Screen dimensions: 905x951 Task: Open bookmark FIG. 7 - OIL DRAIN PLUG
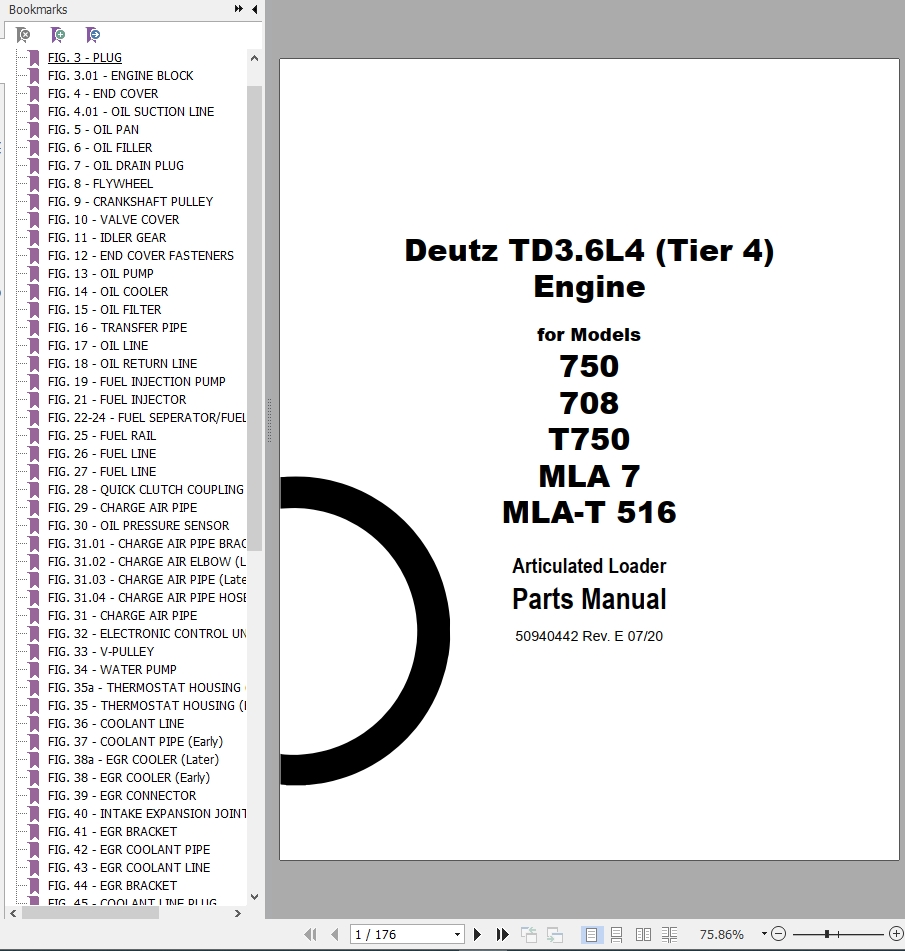click(x=116, y=166)
